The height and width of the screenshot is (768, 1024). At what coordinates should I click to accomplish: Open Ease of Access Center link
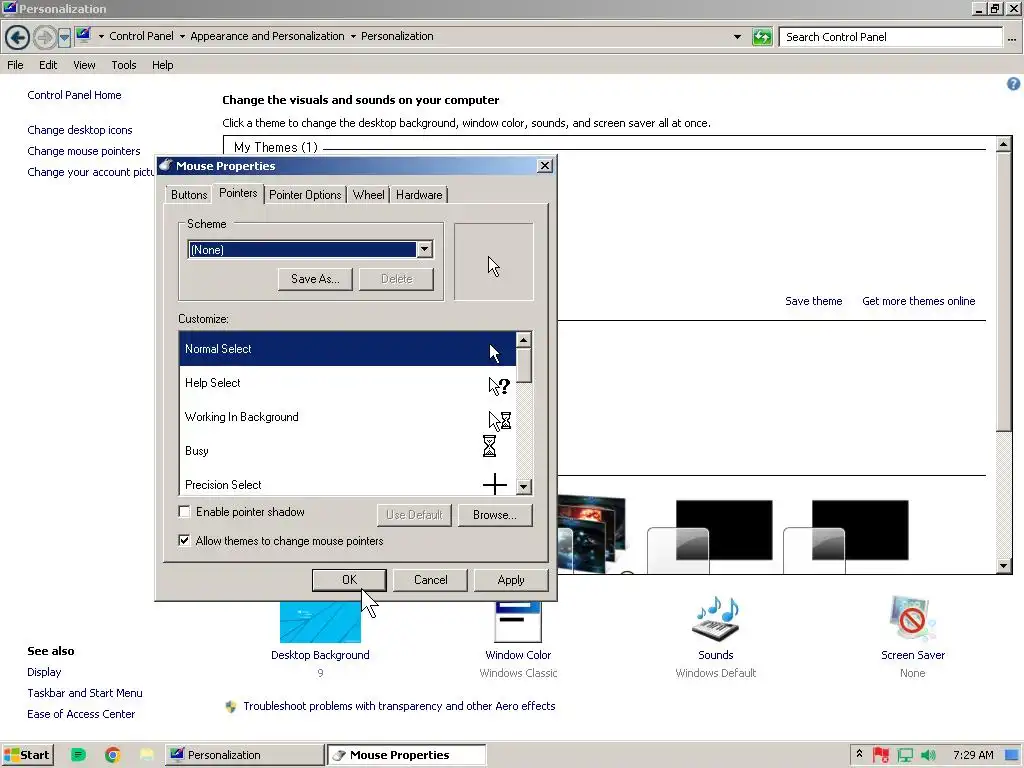[81, 714]
